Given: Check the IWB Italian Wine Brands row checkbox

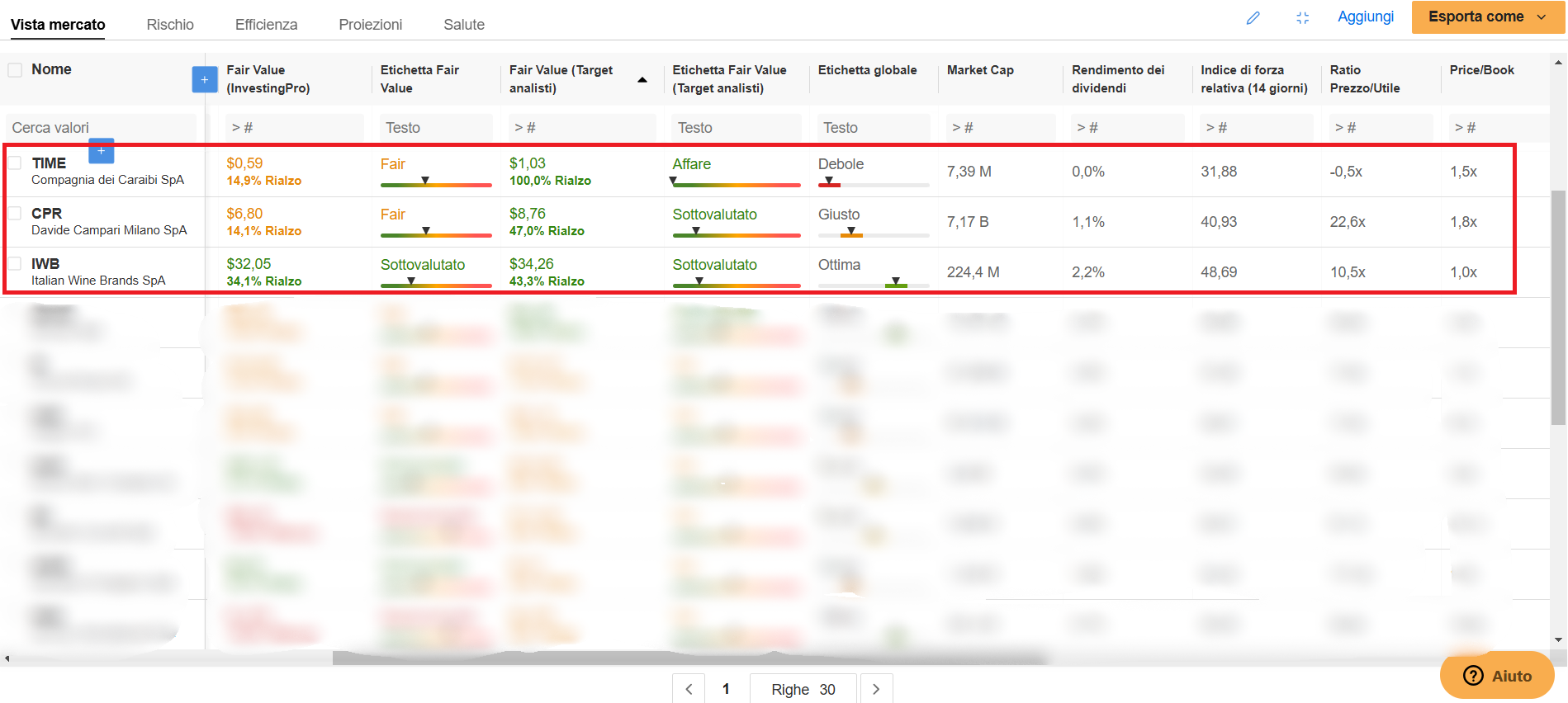Looking at the screenshot, I should (x=15, y=263).
